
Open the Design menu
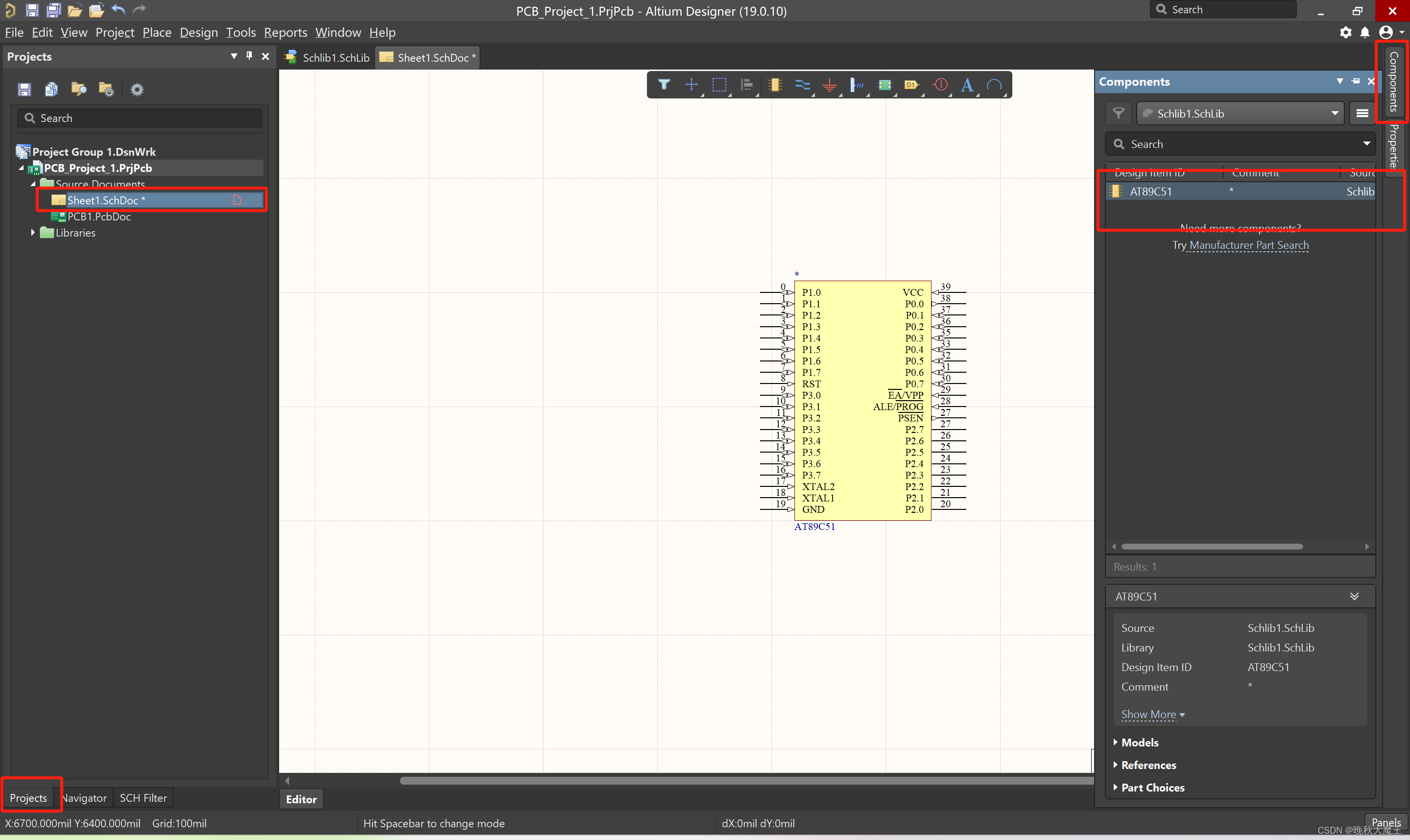click(x=199, y=32)
